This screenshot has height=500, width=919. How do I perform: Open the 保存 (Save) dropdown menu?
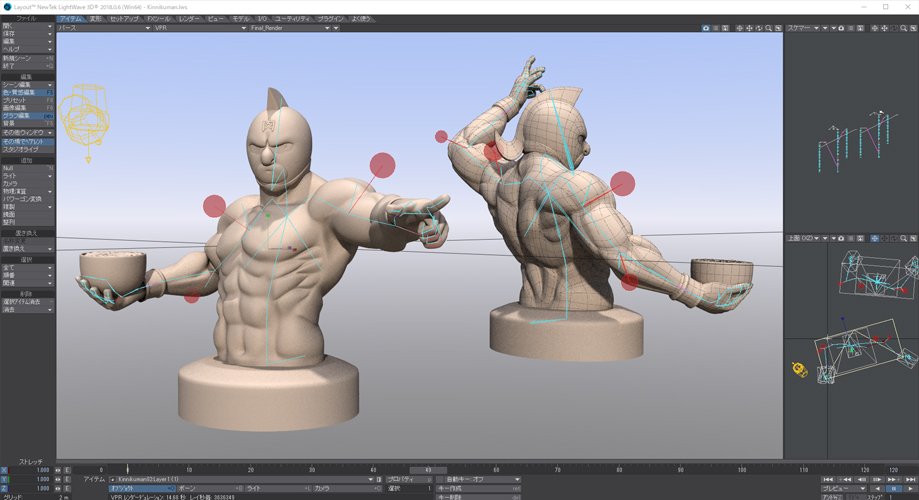pos(27,34)
